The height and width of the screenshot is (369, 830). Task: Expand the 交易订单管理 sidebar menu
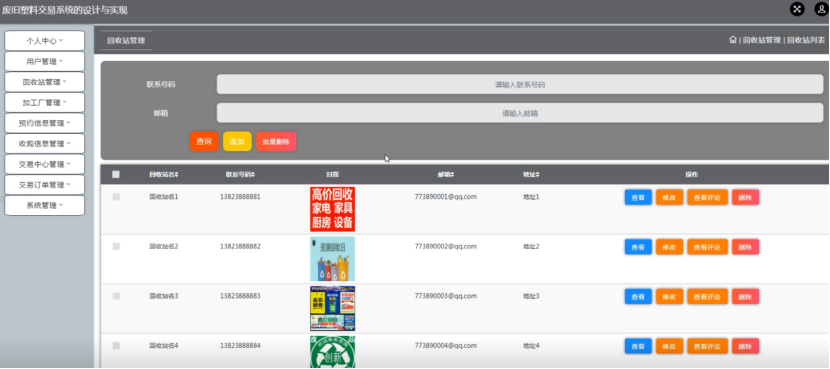click(44, 185)
